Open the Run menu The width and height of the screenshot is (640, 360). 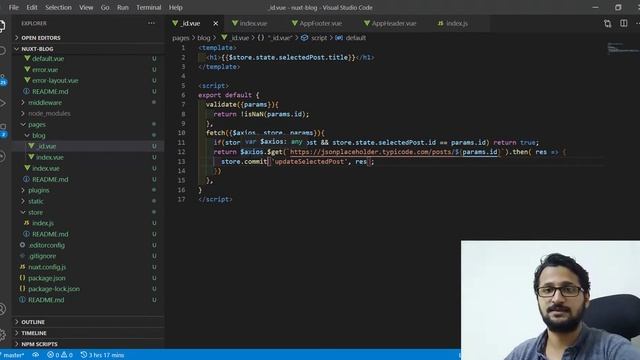coord(122,7)
